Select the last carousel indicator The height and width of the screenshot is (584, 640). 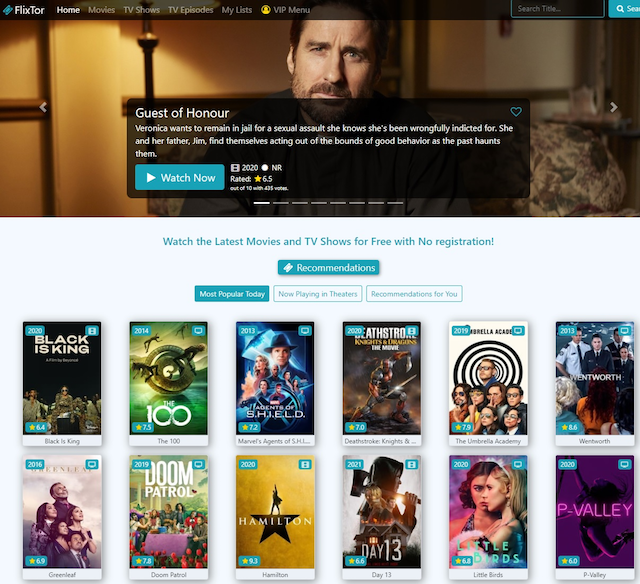coord(395,203)
